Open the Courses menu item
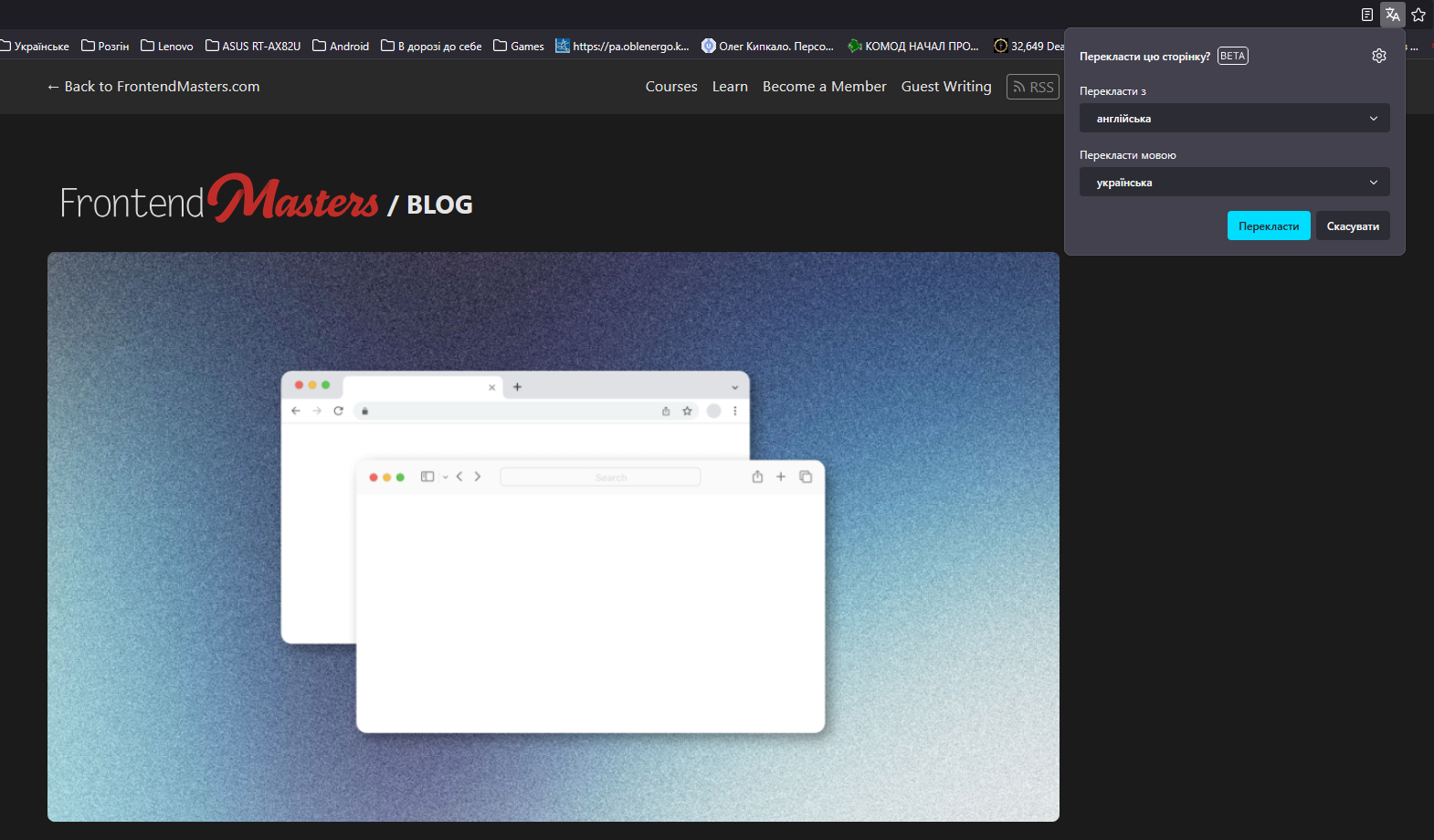1434x840 pixels. pos(671,87)
